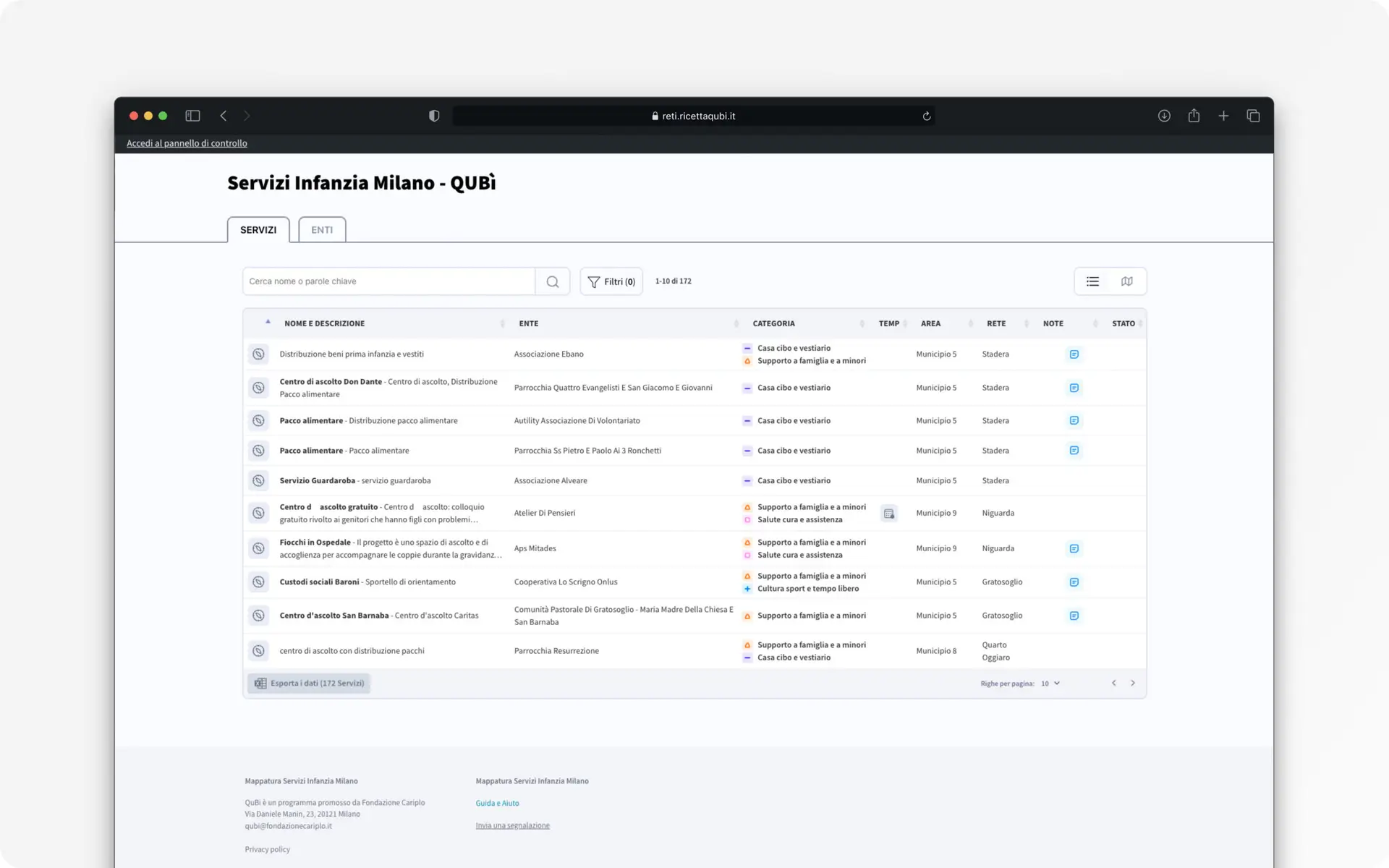
Task: Click Safari share icon
Action: (1194, 116)
